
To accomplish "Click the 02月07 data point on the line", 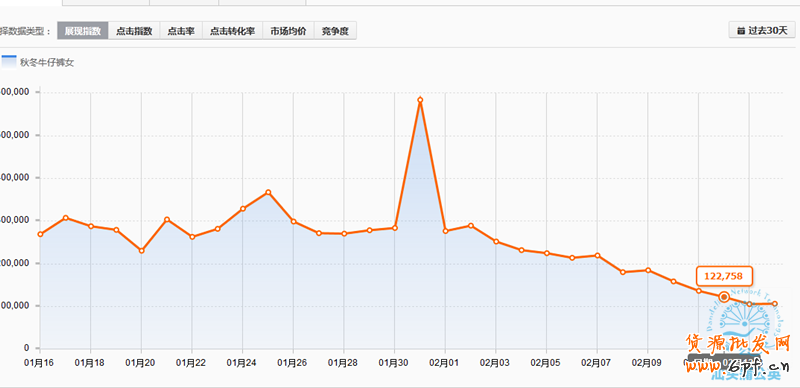I will [x=597, y=255].
